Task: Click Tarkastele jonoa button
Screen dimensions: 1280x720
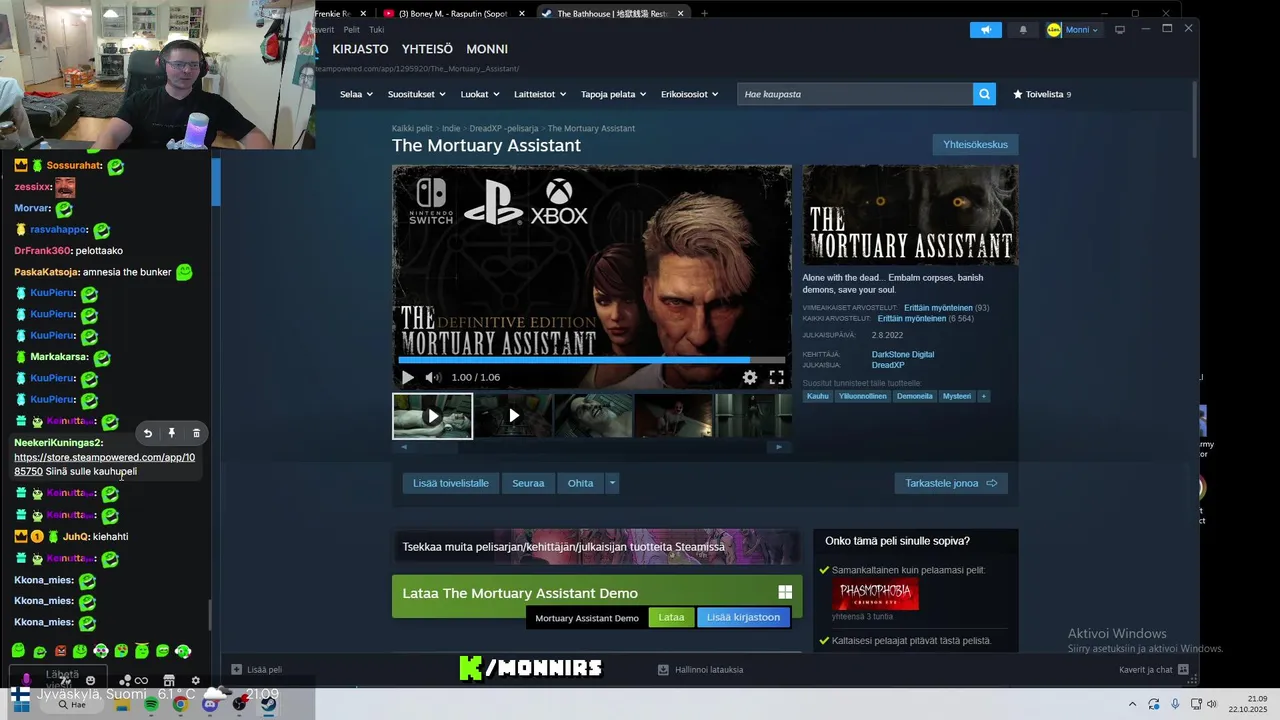Action: [x=951, y=483]
